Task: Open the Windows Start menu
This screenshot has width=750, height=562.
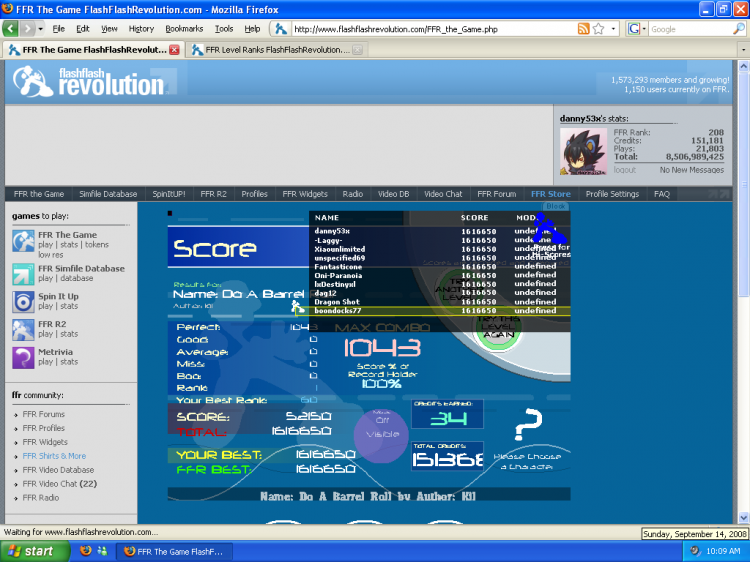Action: coord(33,551)
